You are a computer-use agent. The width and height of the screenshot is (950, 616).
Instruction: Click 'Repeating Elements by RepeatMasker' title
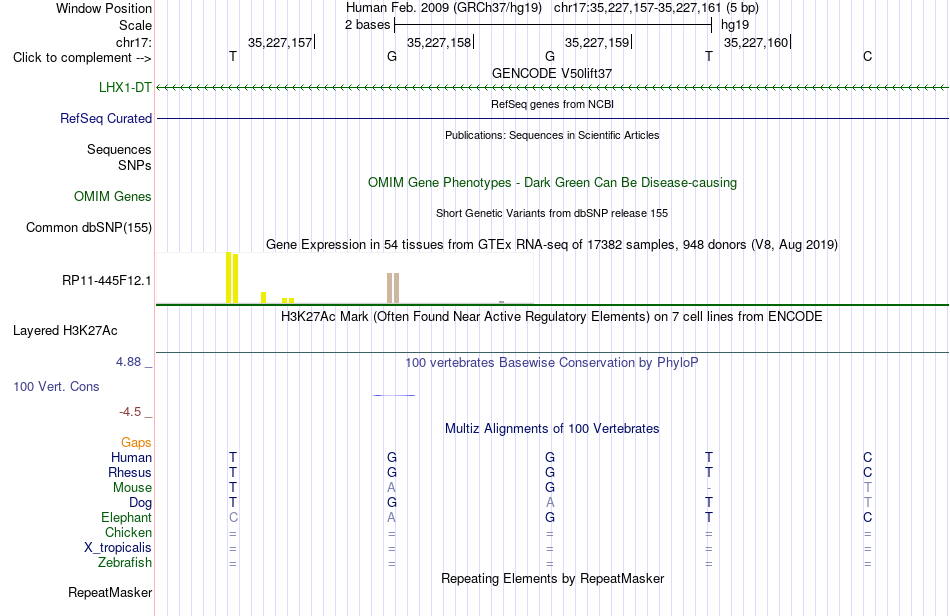(552, 578)
